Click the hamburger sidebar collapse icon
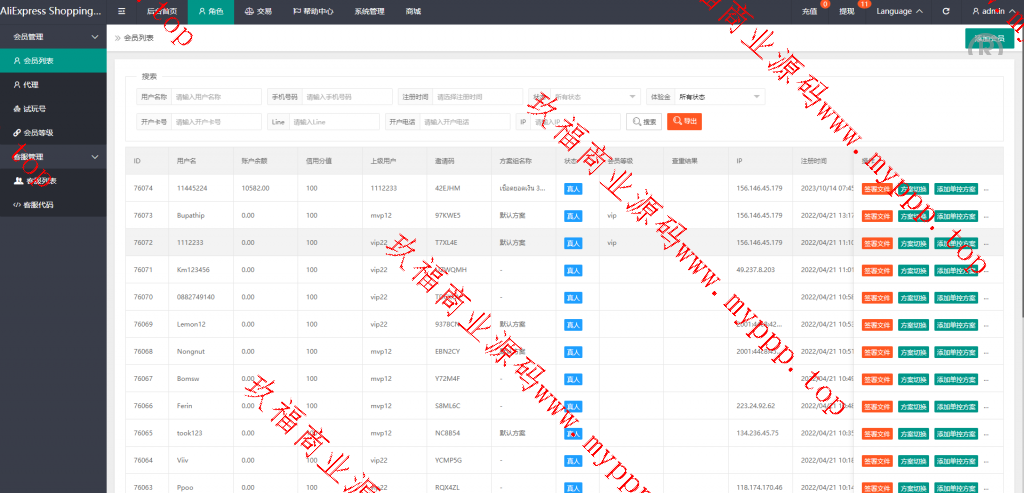 coord(122,11)
